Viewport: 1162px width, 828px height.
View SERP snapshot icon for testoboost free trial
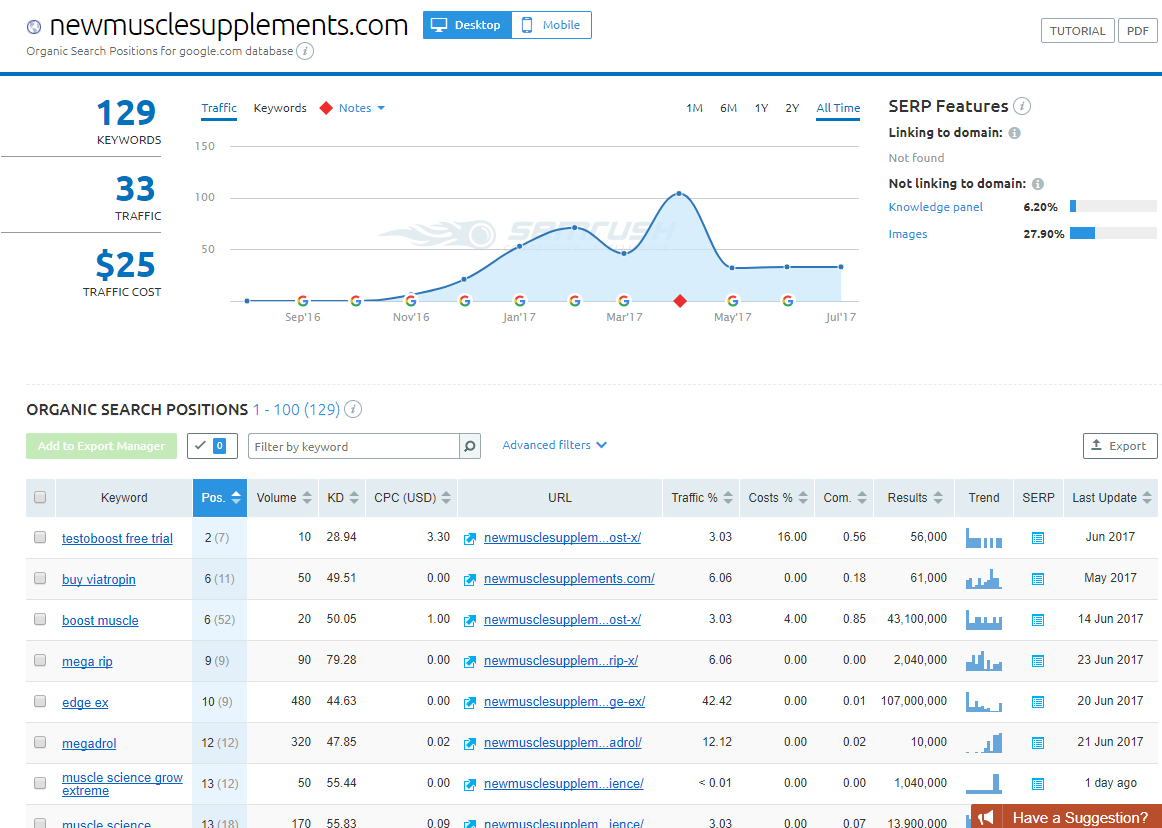pos(1038,538)
